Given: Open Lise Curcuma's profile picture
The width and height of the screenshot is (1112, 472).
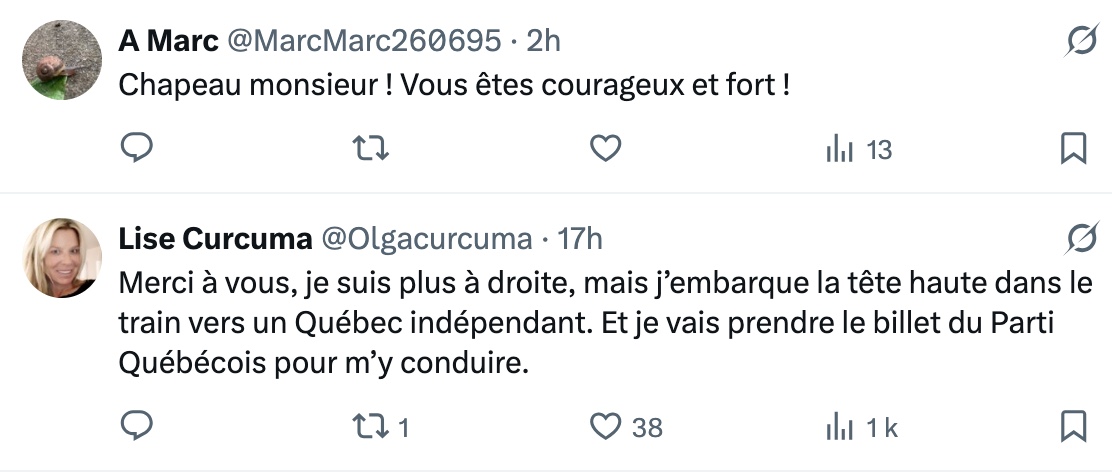Looking at the screenshot, I should [62, 258].
